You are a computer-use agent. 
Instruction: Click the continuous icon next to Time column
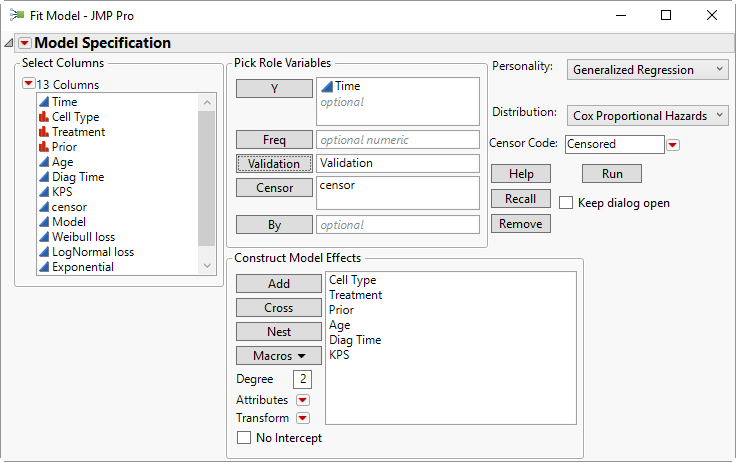tap(44, 102)
